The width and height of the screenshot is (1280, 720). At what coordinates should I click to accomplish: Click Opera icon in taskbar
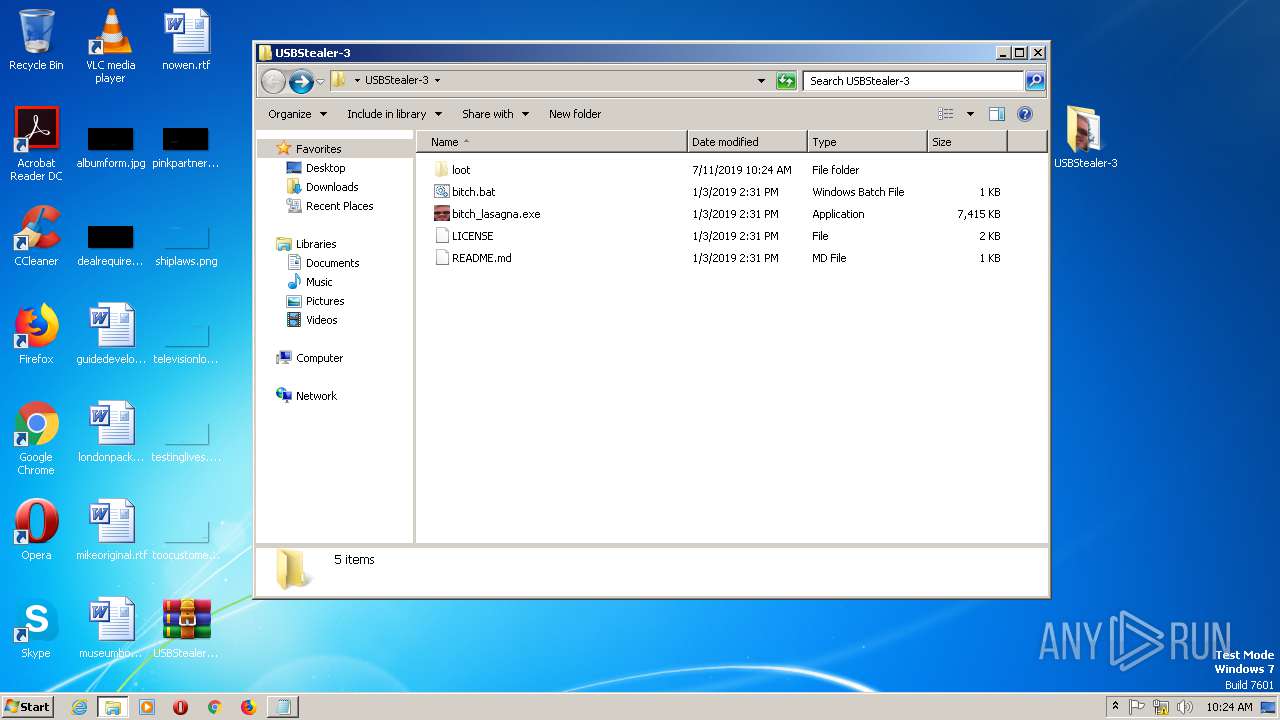180,707
